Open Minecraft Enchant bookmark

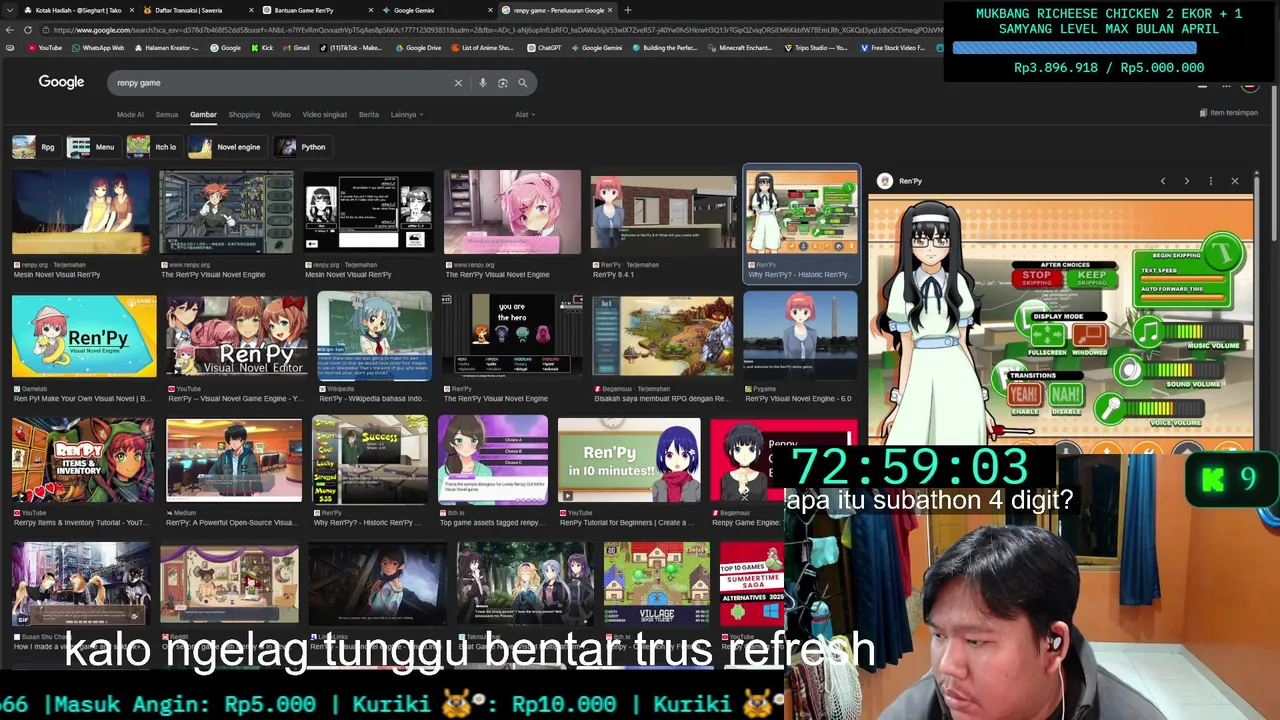pos(741,48)
